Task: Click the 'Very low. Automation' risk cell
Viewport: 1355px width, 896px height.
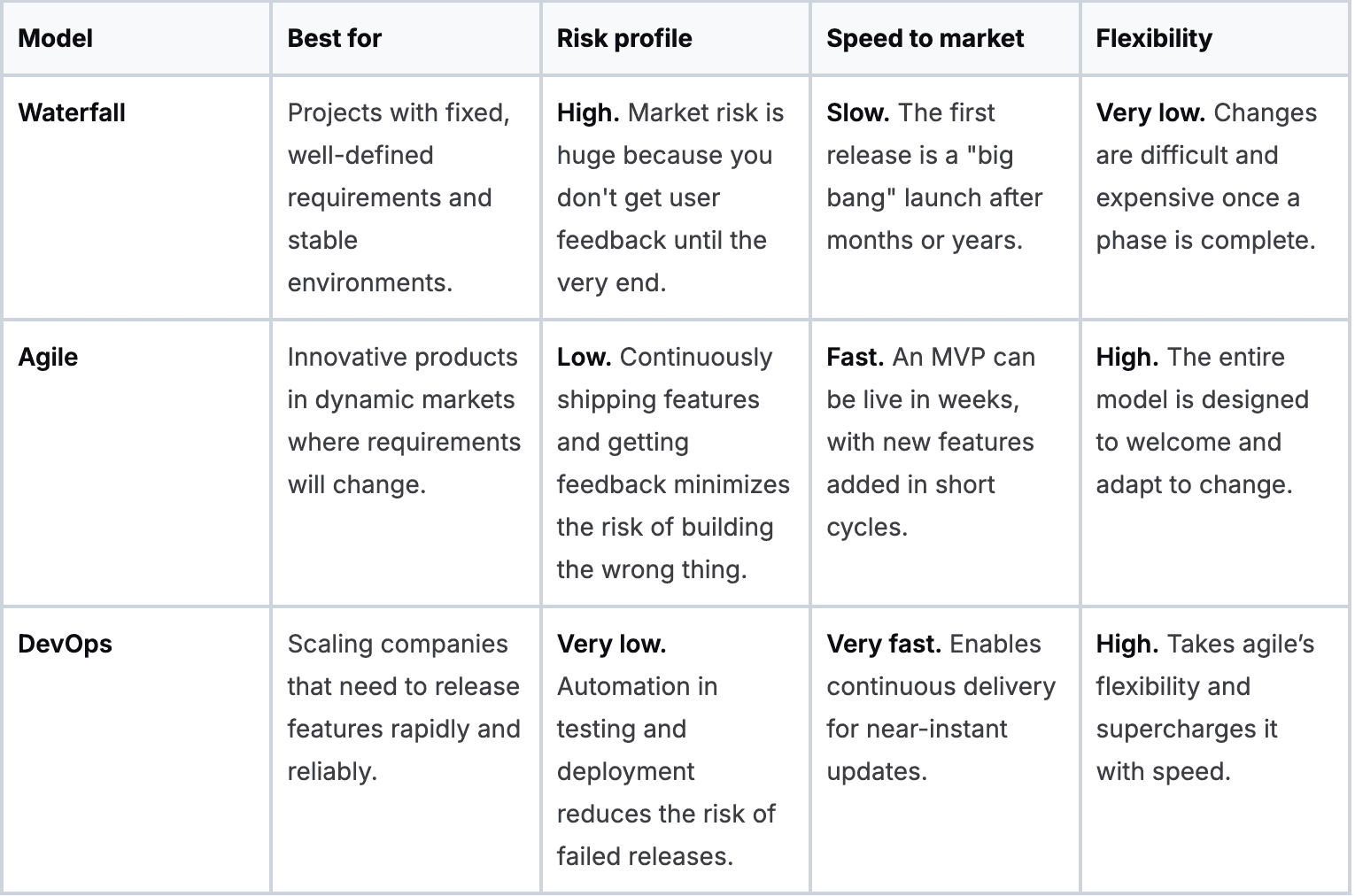Action: tap(665, 750)
